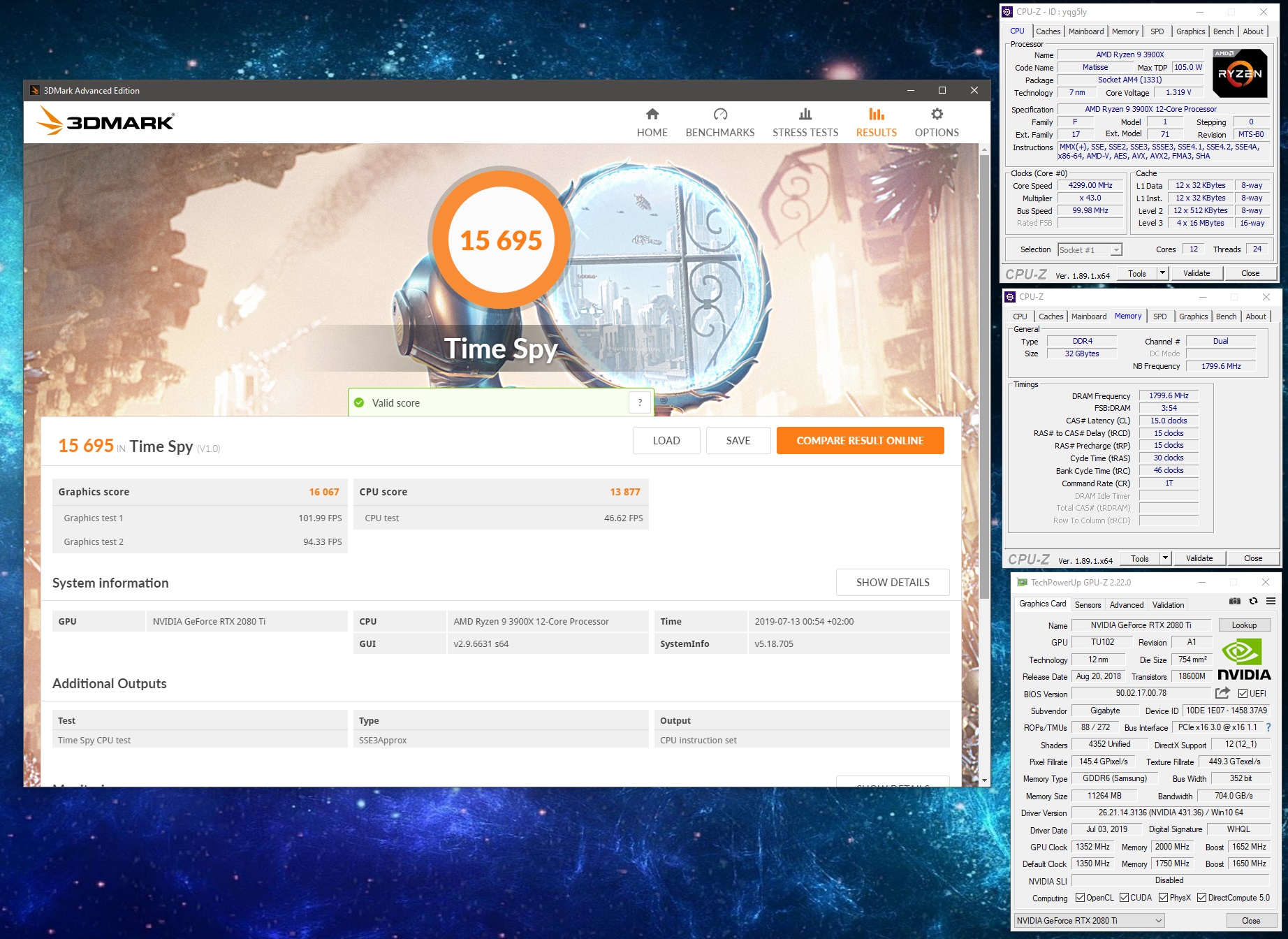Click the Bus Interface question mark help icon
This screenshot has width=1288, height=939.
click(1268, 727)
